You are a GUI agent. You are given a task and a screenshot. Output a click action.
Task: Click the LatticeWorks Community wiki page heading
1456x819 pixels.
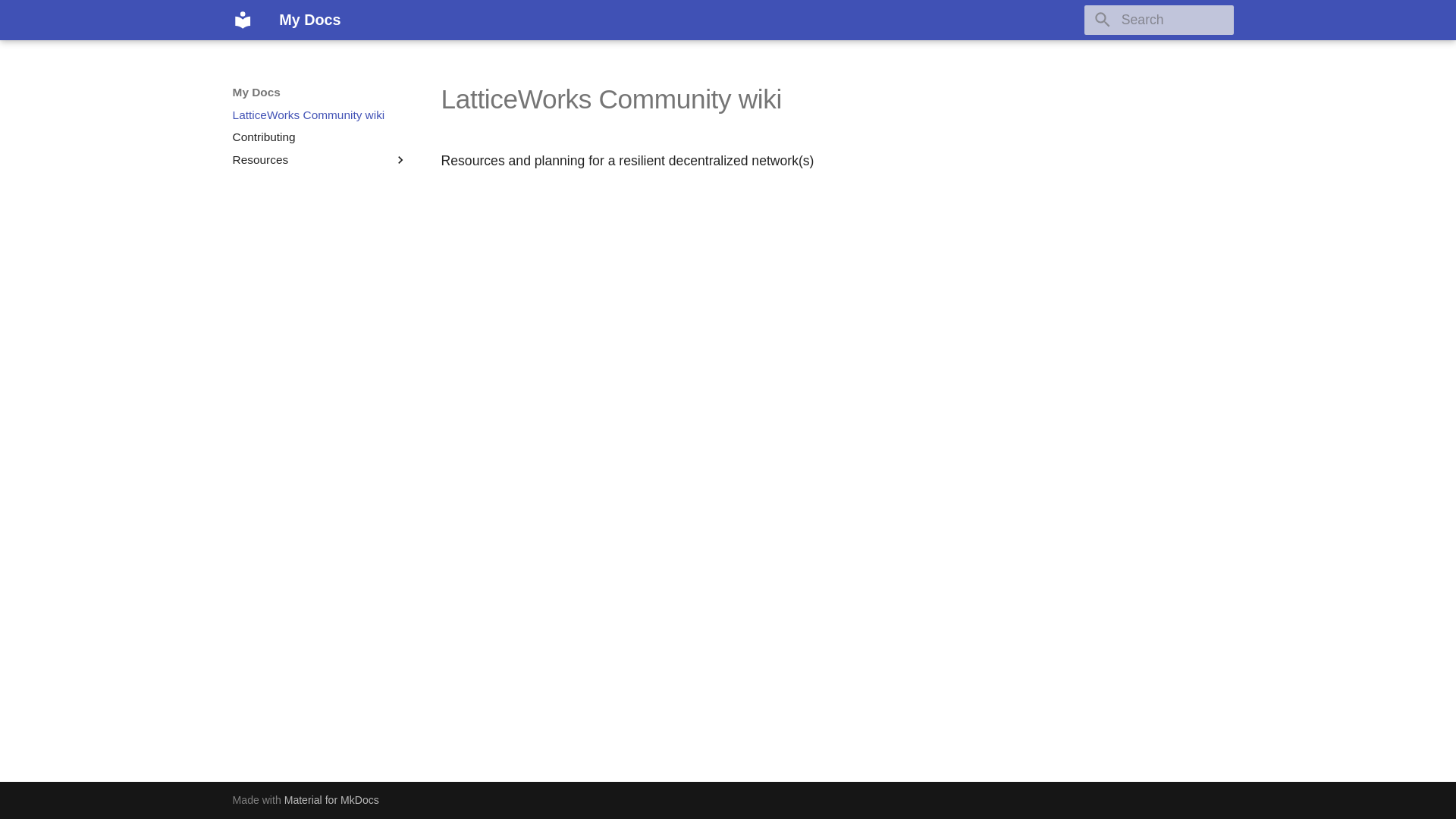tap(610, 99)
